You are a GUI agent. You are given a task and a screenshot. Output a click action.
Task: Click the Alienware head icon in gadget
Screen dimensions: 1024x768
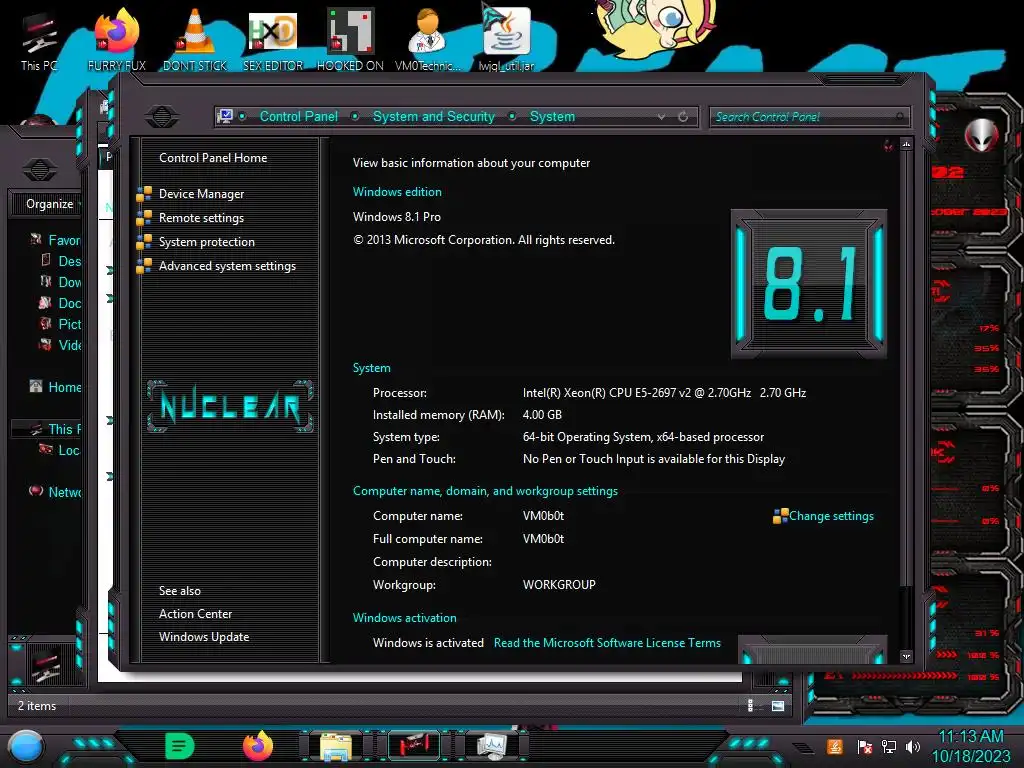(x=982, y=136)
